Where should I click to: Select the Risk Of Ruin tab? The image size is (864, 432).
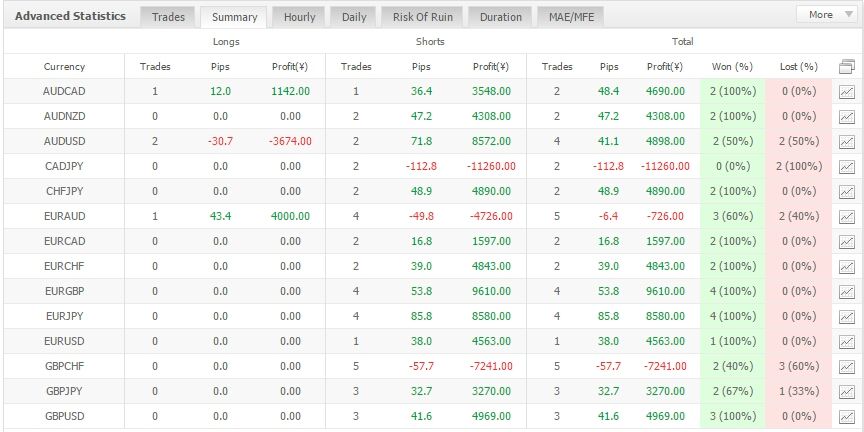click(423, 17)
